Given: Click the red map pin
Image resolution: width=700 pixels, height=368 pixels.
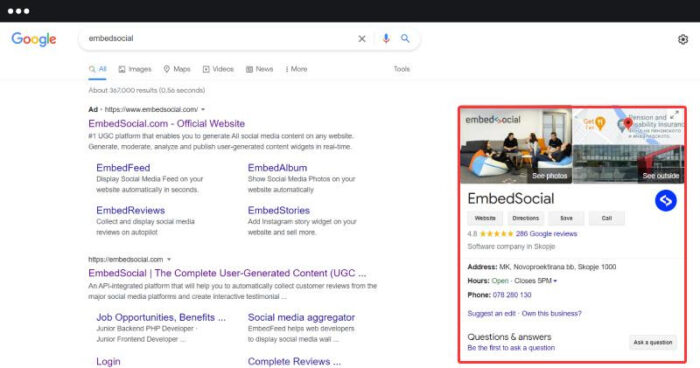Looking at the screenshot, I should point(628,123).
